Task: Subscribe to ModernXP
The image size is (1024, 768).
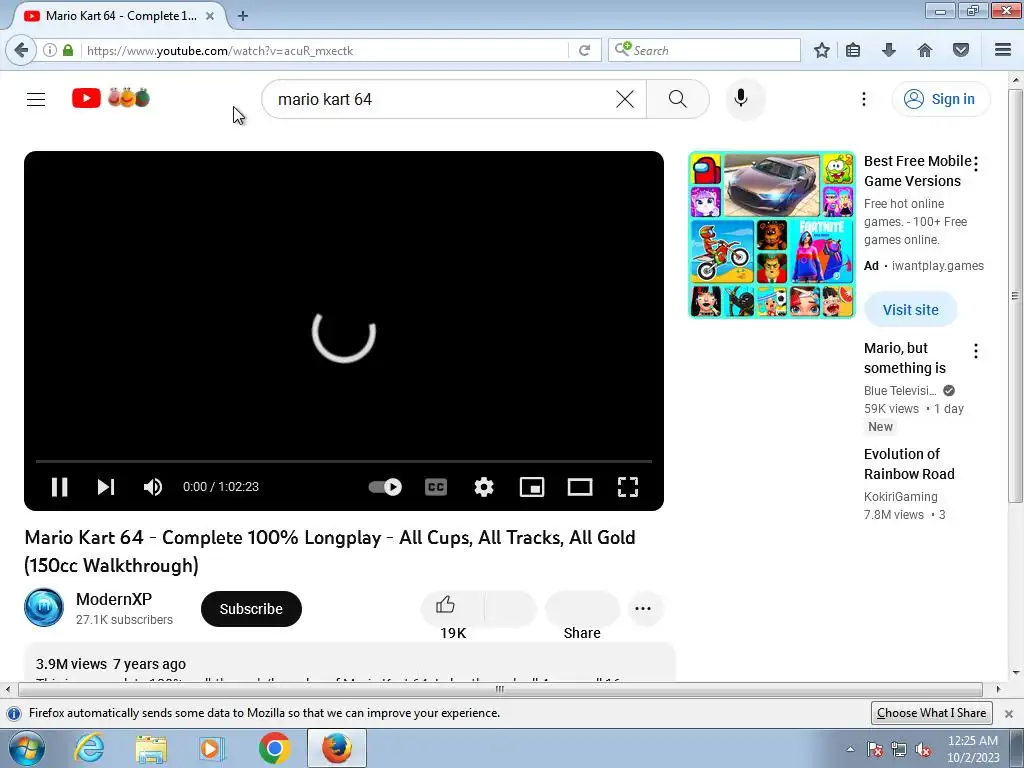Action: (251, 609)
